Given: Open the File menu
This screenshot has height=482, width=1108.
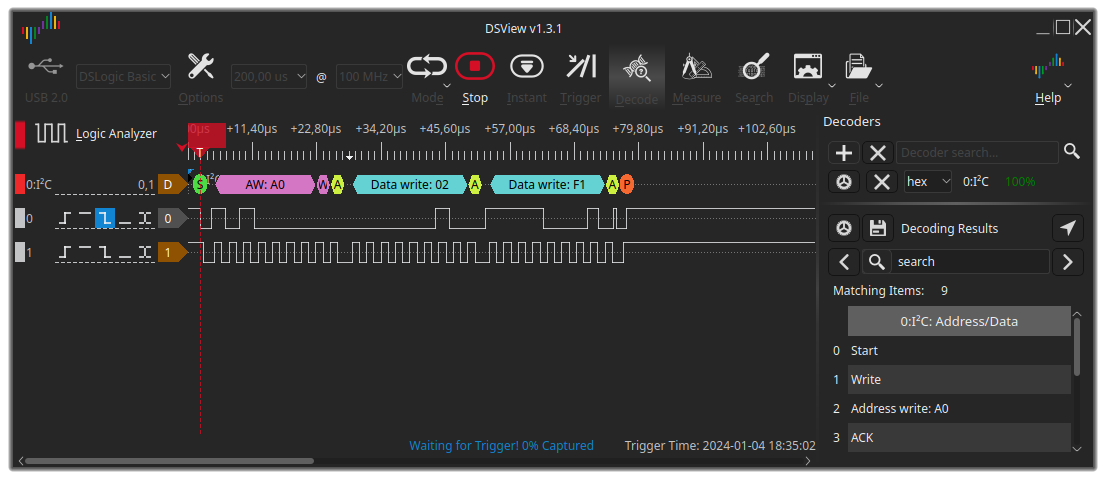Looking at the screenshot, I should (x=859, y=66).
